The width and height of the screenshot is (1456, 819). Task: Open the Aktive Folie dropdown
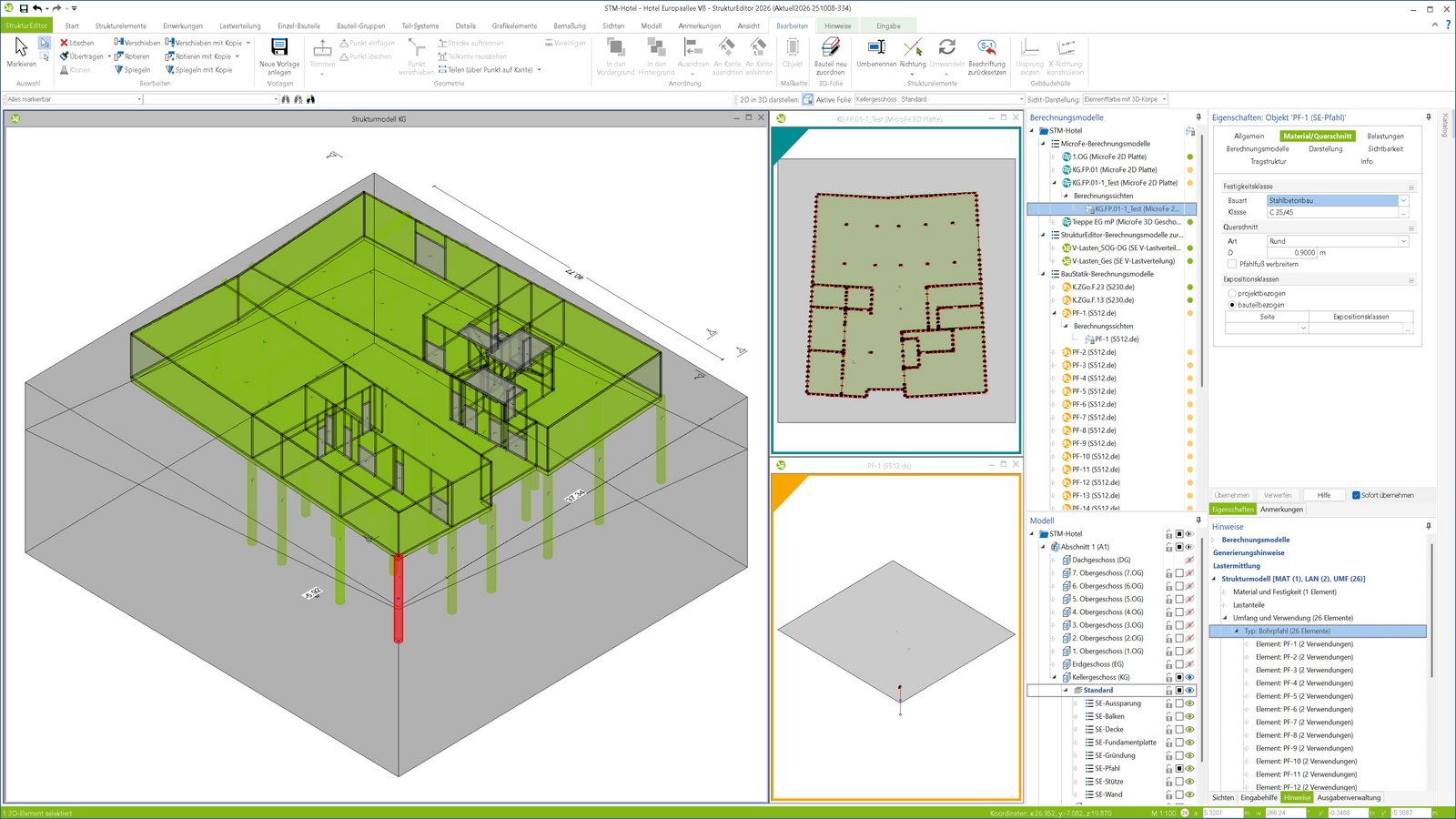(x=1020, y=99)
